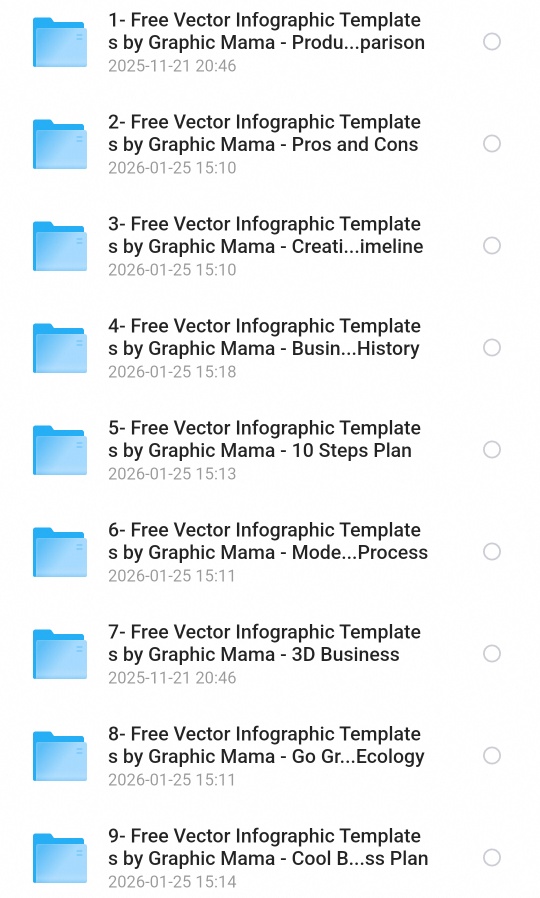Open the 2- Pros and Cons folder name
Screen dimensions: 540x898
265,133
